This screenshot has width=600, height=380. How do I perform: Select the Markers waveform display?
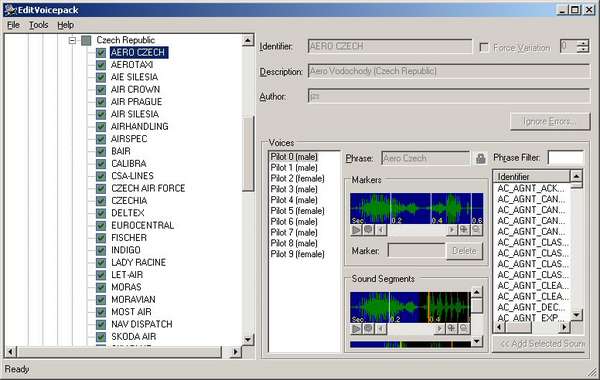pos(416,209)
